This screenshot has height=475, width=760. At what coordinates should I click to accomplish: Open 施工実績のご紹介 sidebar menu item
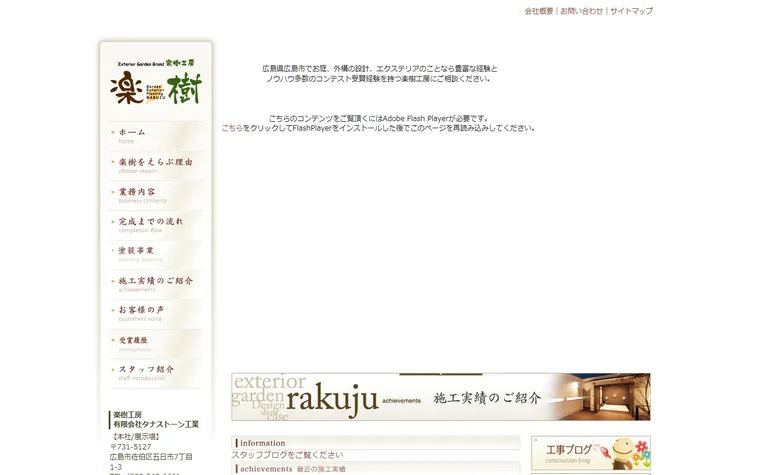point(156,285)
